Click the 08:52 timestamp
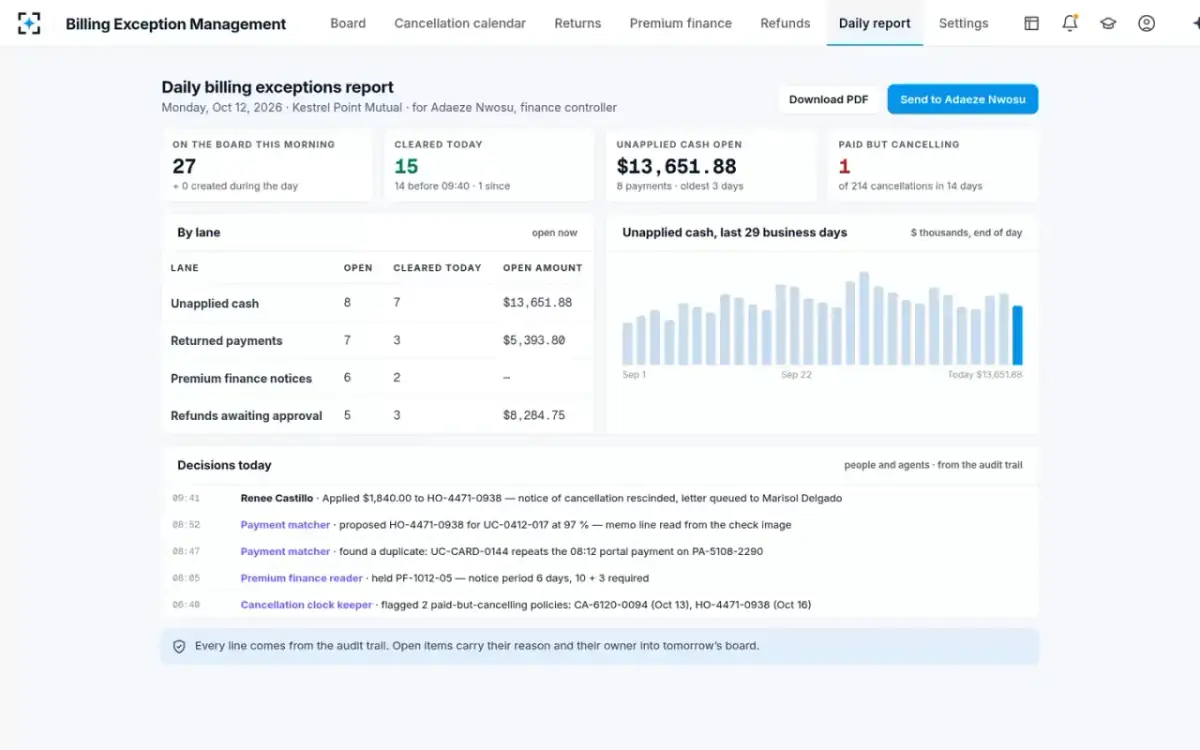The width and height of the screenshot is (1200, 750). point(186,525)
